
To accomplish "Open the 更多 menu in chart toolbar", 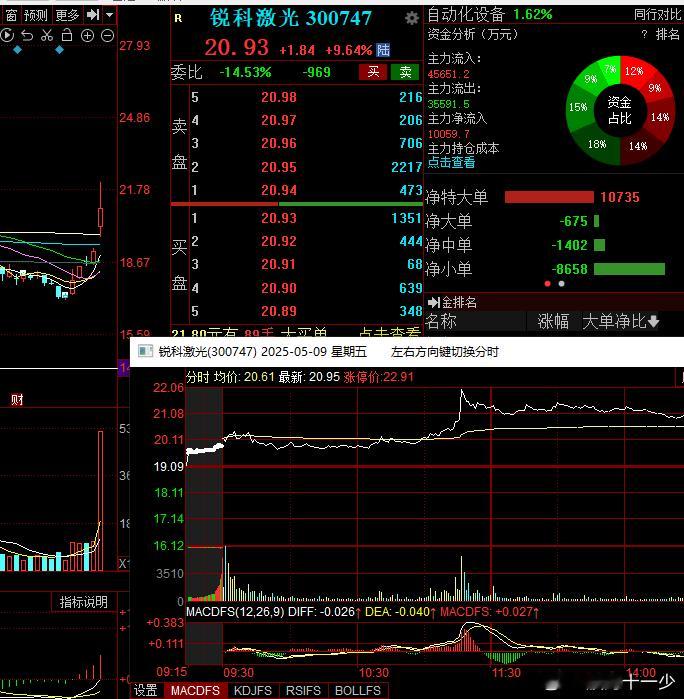I will 67,16.
